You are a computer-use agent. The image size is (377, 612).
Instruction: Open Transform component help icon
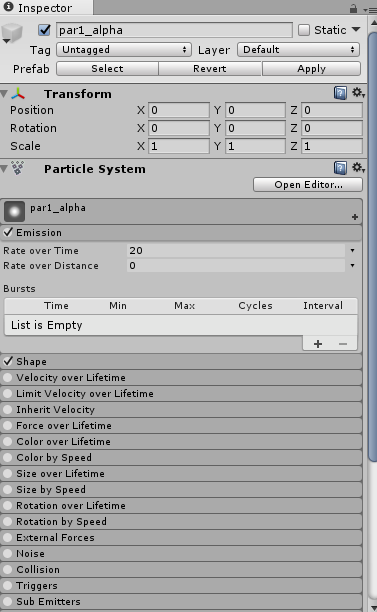340,93
